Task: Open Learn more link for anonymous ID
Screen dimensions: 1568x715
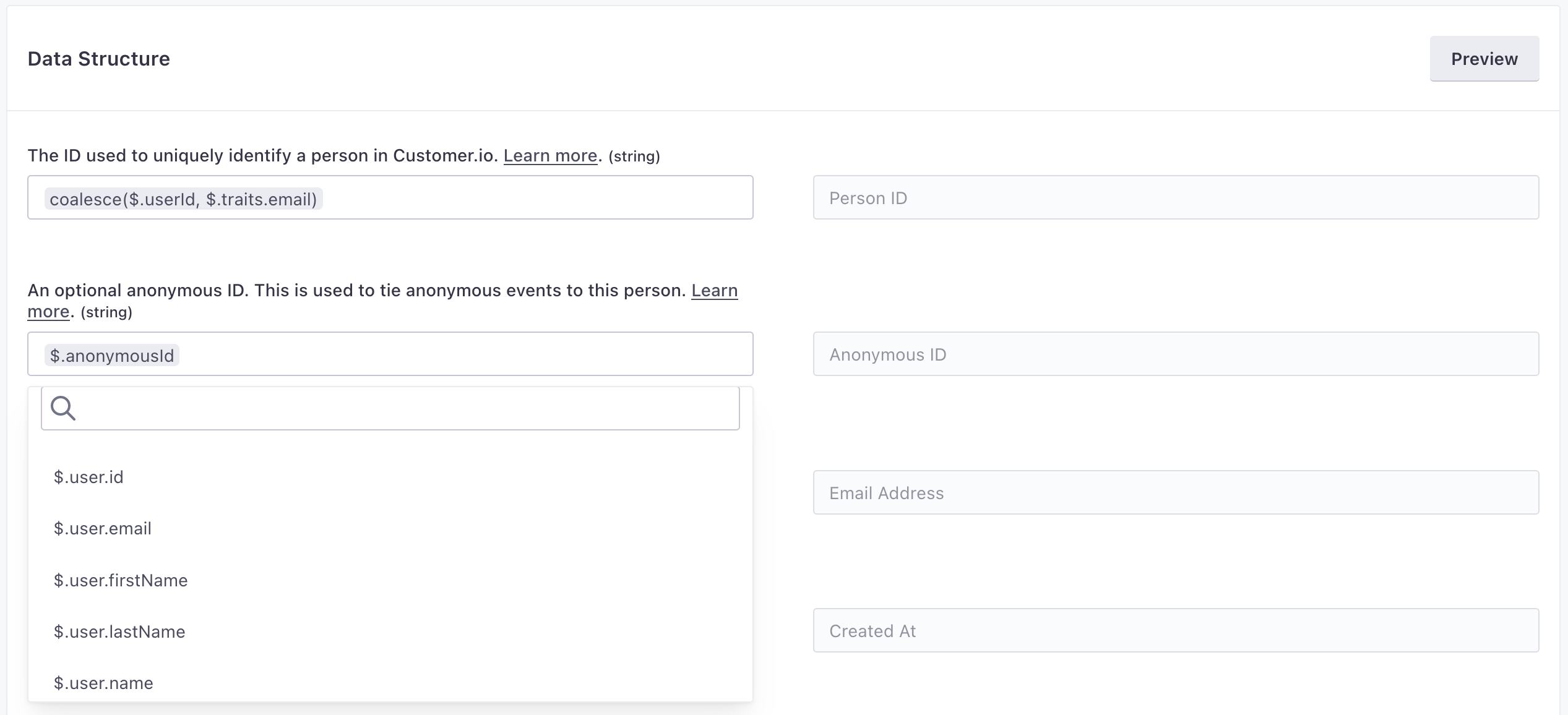Action: (x=714, y=291)
